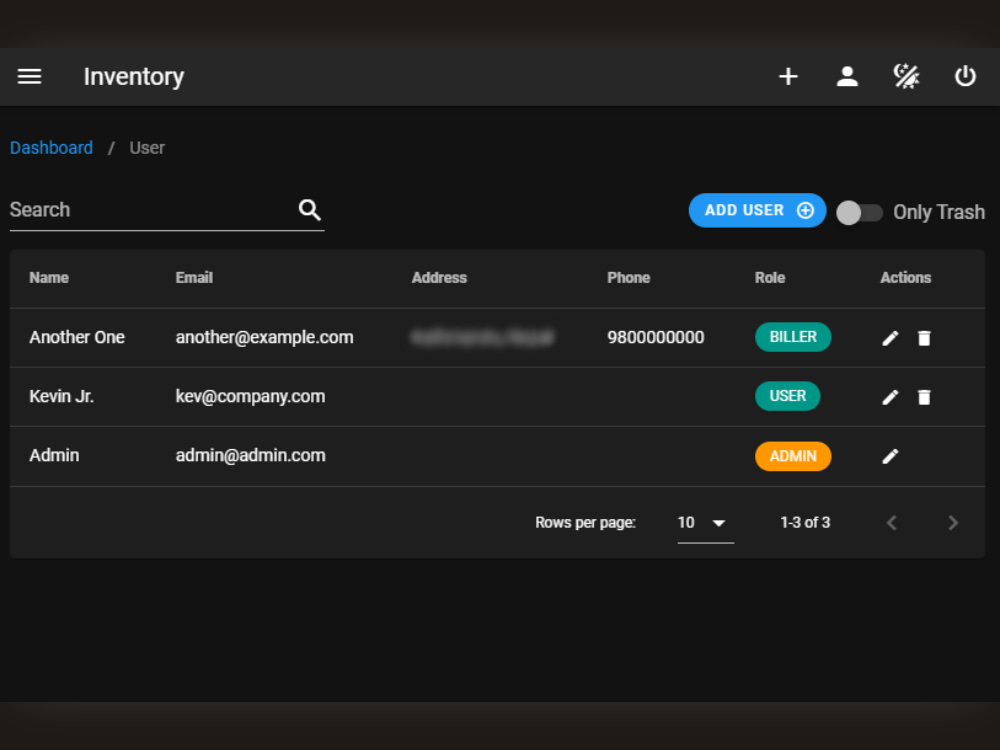
Task: Go to previous page arrow
Action: [x=892, y=523]
